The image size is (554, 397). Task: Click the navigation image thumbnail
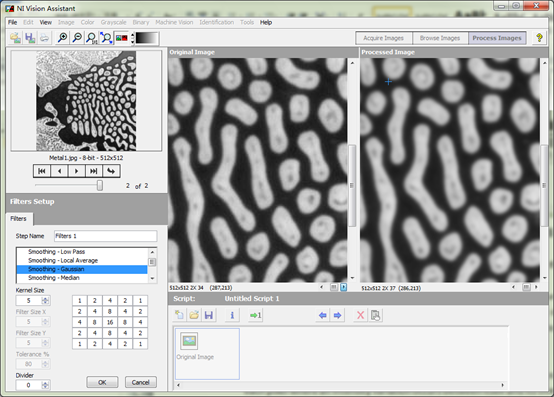pyautogui.click(x=86, y=101)
